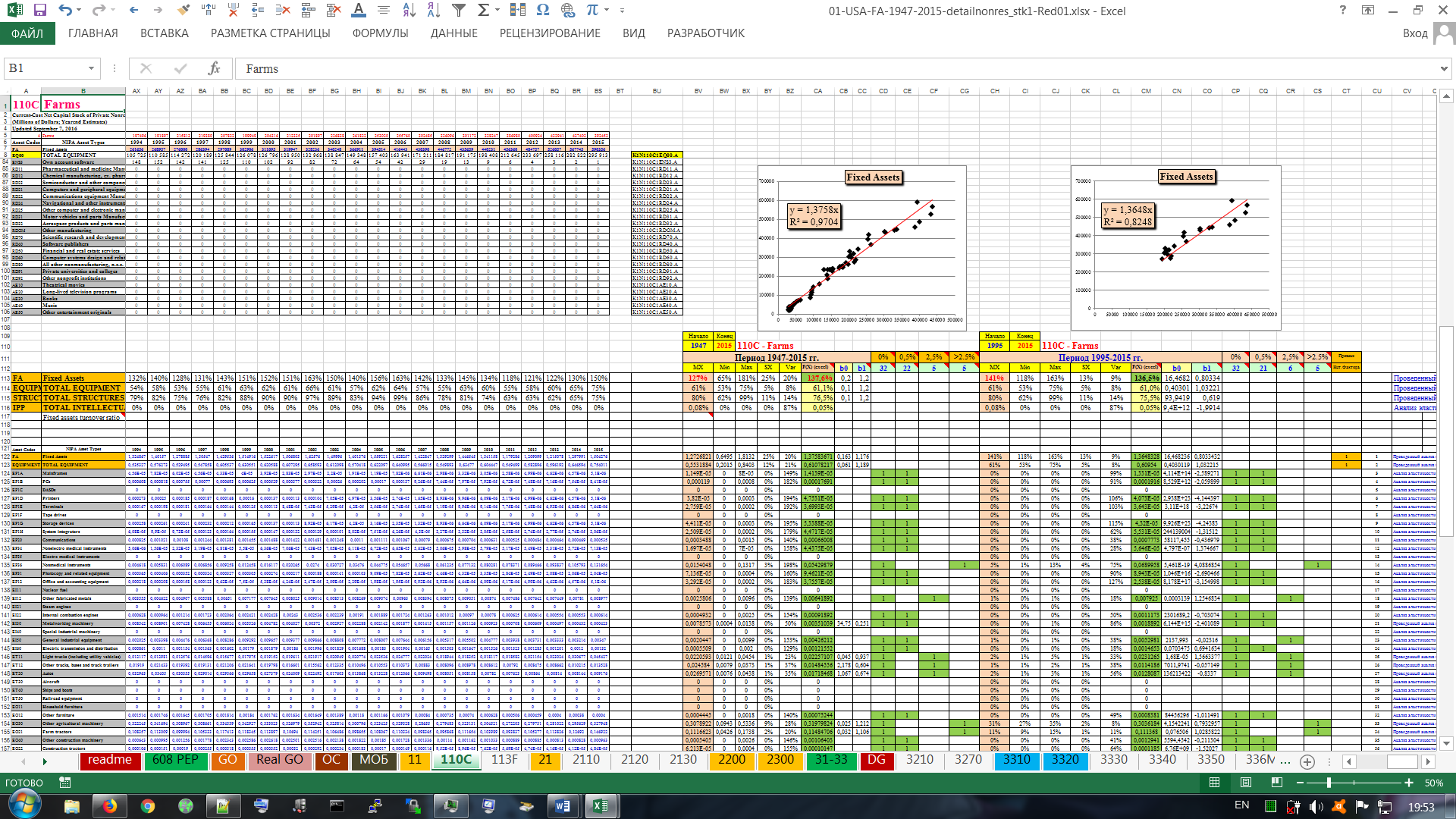Viewport: 1456px width, 819px height.
Task: Click the Вход sign-in link
Action: (x=1414, y=33)
